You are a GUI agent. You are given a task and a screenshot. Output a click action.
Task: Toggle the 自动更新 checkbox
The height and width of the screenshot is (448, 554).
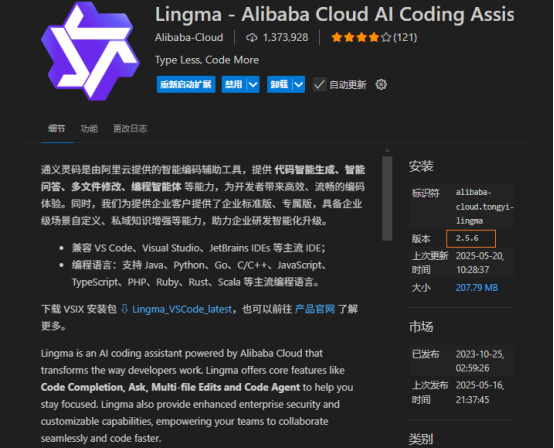click(x=319, y=84)
